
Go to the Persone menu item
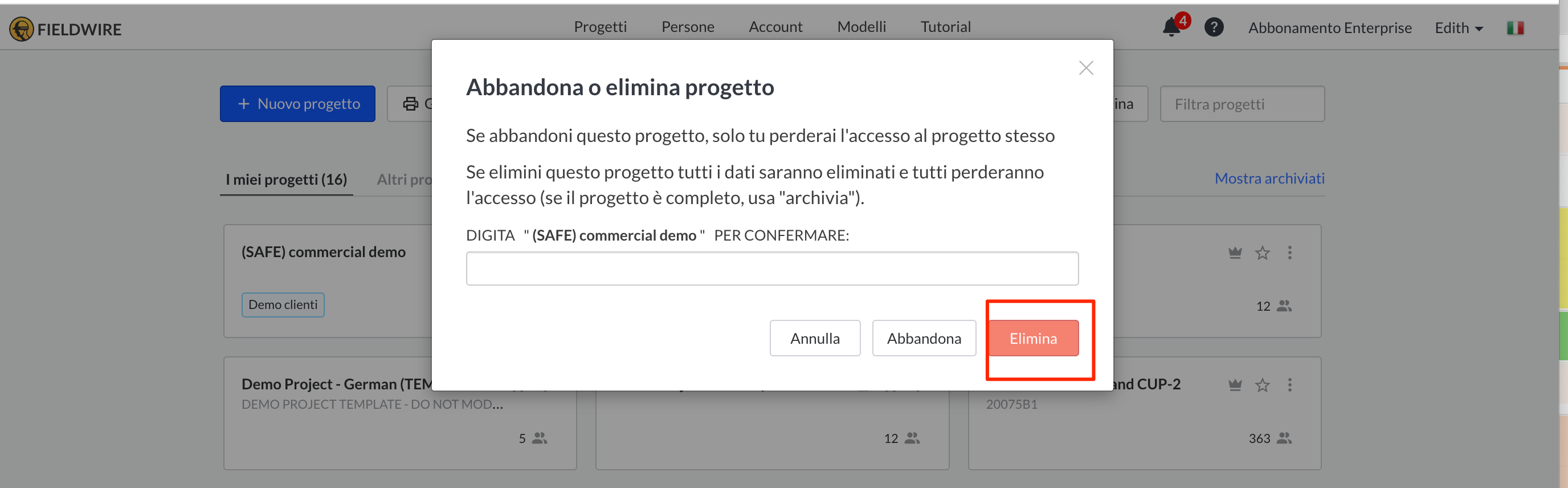coord(688,27)
